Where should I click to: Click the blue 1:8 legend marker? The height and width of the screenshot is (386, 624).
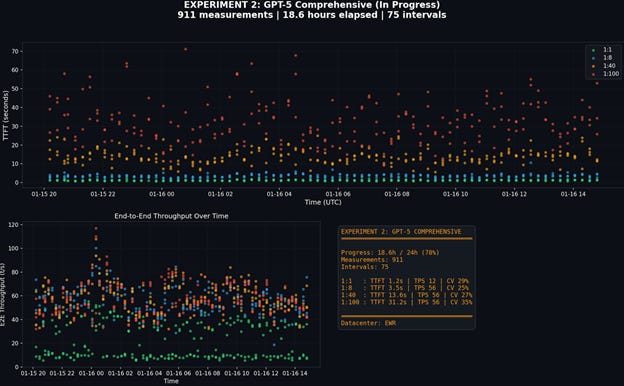(x=593, y=58)
